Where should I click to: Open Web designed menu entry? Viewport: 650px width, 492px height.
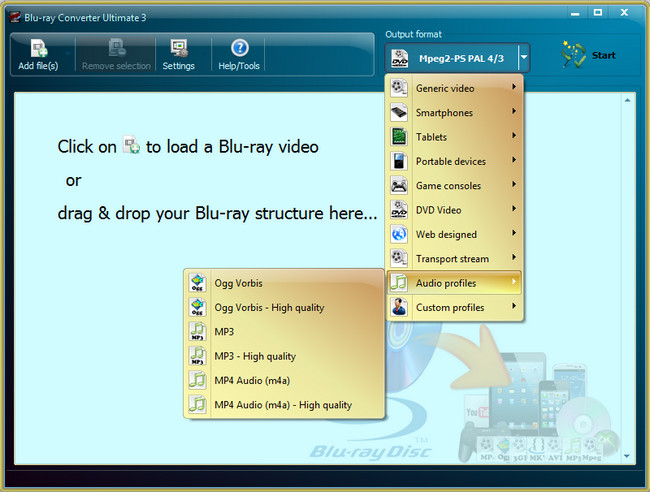click(454, 234)
